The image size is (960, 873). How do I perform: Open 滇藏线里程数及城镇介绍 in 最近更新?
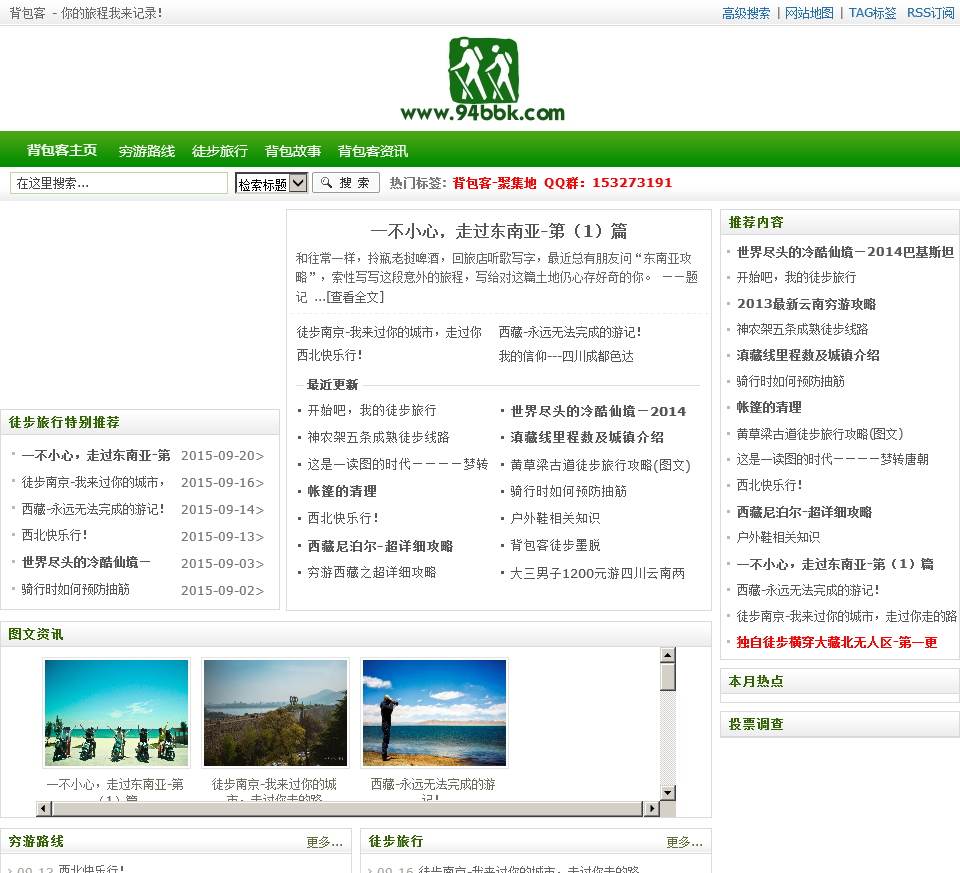pyautogui.click(x=587, y=437)
